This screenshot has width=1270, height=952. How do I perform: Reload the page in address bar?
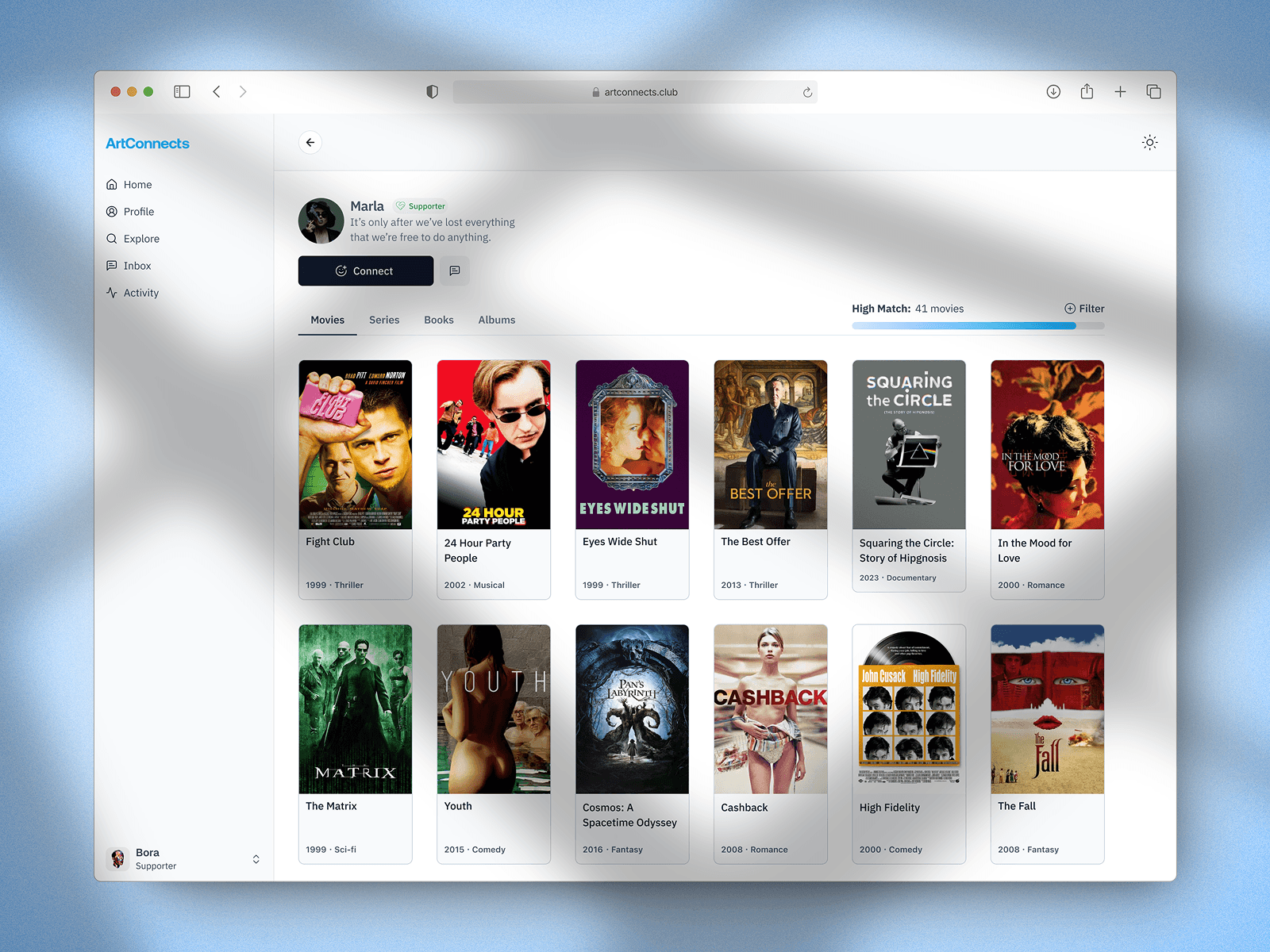pos(807,92)
